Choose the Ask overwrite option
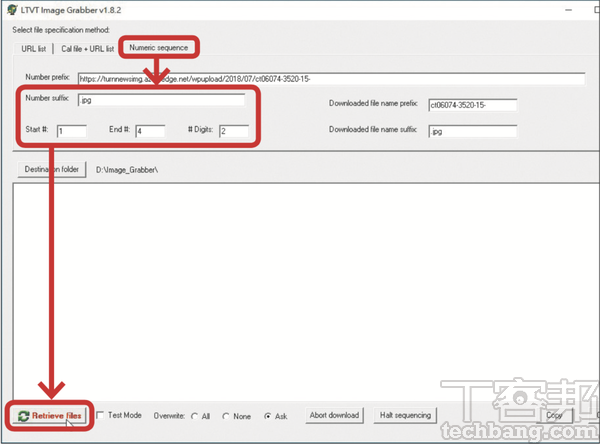The width and height of the screenshot is (600, 444). coord(267,416)
